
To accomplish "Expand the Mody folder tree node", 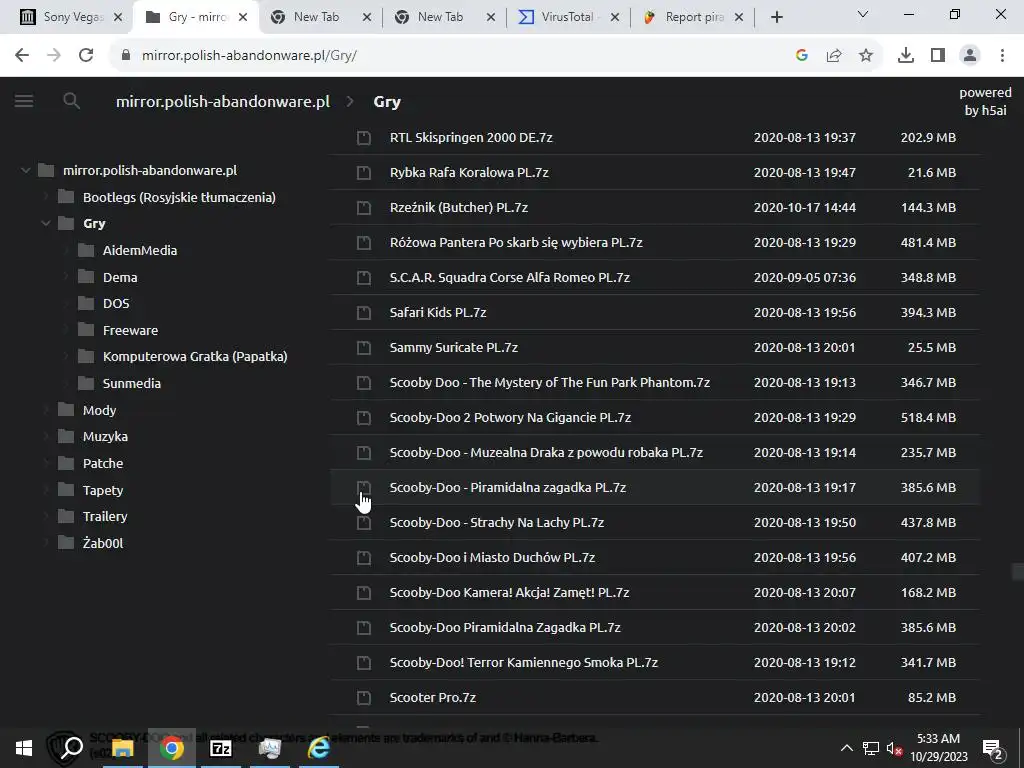I will [x=46, y=409].
